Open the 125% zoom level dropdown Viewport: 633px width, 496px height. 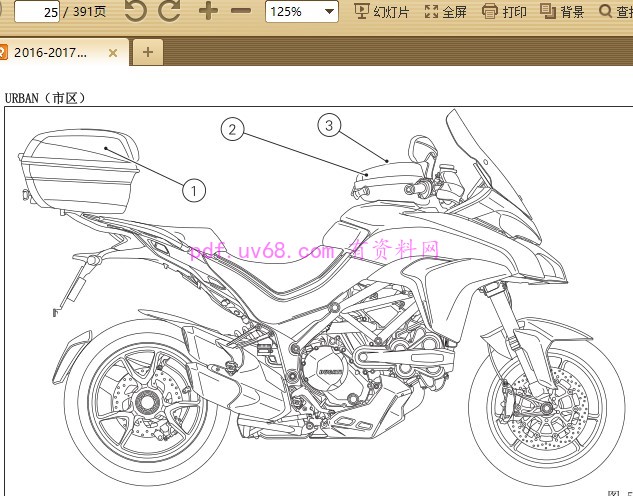[x=301, y=12]
